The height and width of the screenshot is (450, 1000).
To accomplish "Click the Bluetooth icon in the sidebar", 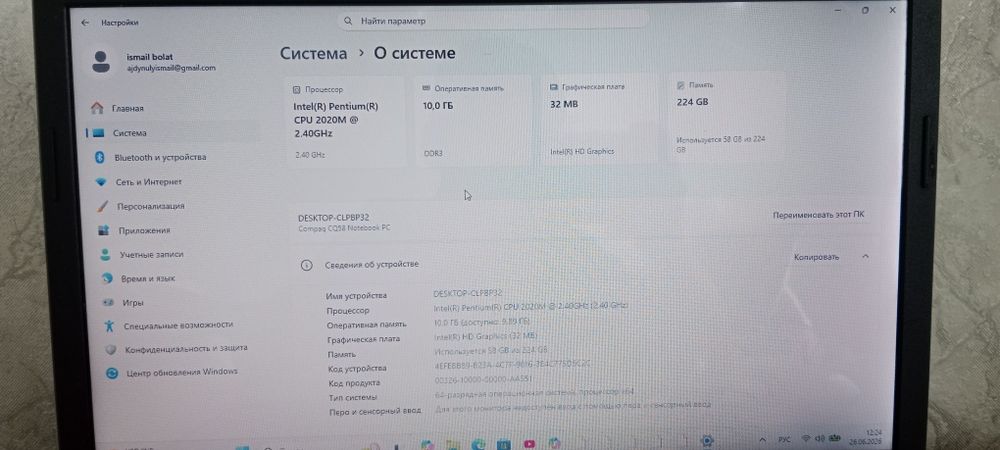I will (x=99, y=157).
